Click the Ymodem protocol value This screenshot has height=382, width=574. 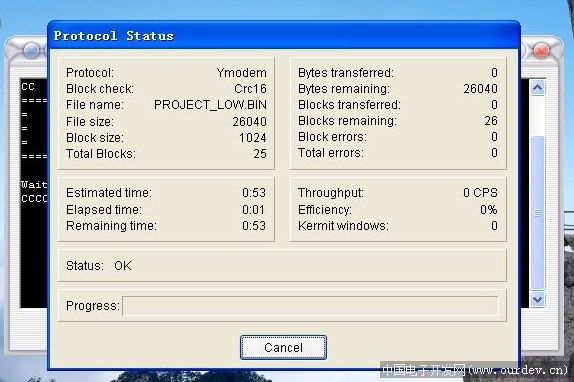click(241, 73)
